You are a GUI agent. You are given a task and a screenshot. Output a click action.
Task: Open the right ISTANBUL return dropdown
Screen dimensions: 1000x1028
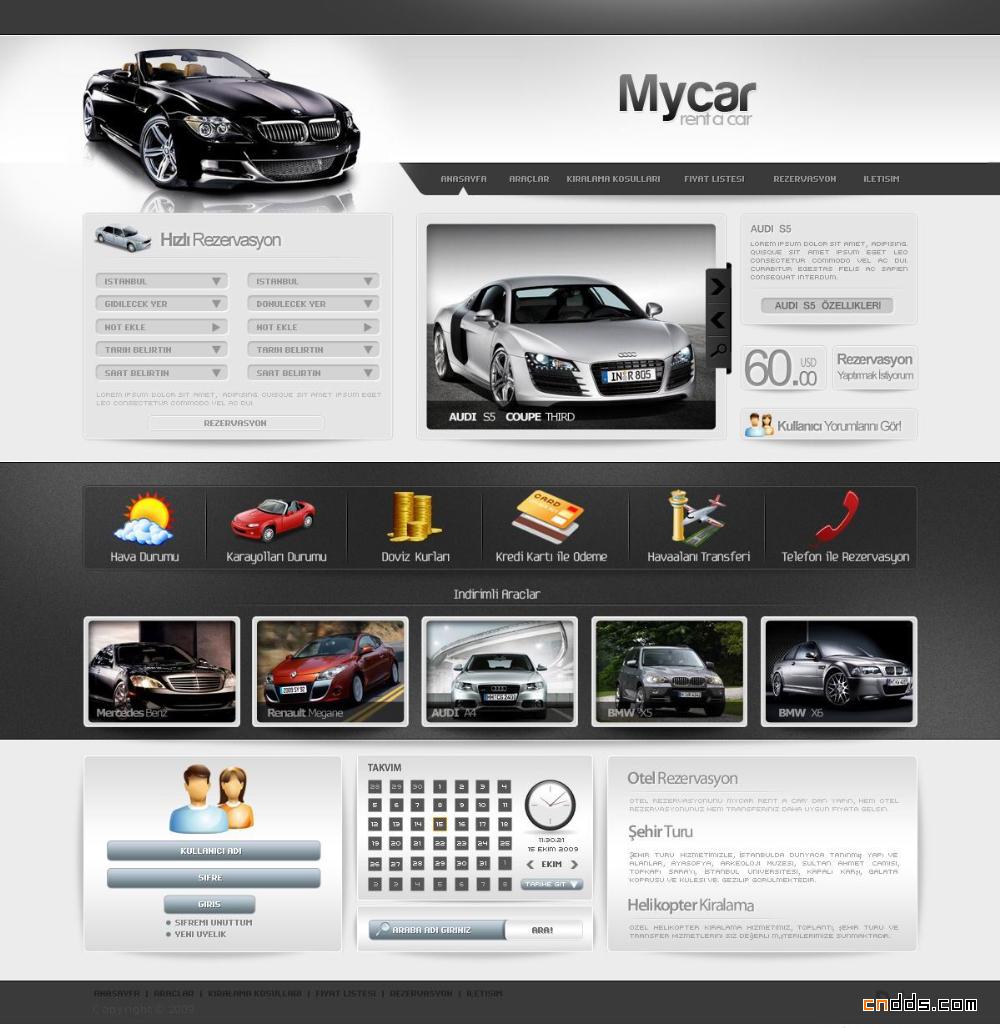click(x=313, y=281)
